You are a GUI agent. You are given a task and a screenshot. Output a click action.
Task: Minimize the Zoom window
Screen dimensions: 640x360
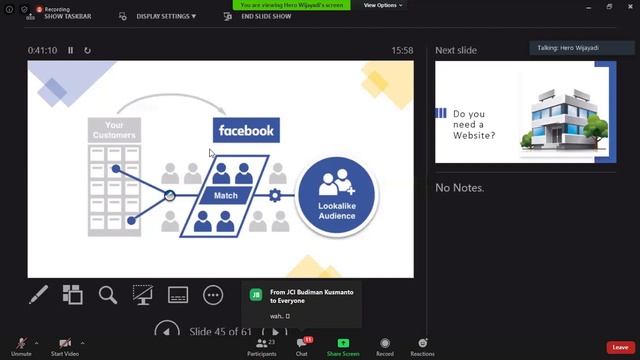(x=588, y=7)
